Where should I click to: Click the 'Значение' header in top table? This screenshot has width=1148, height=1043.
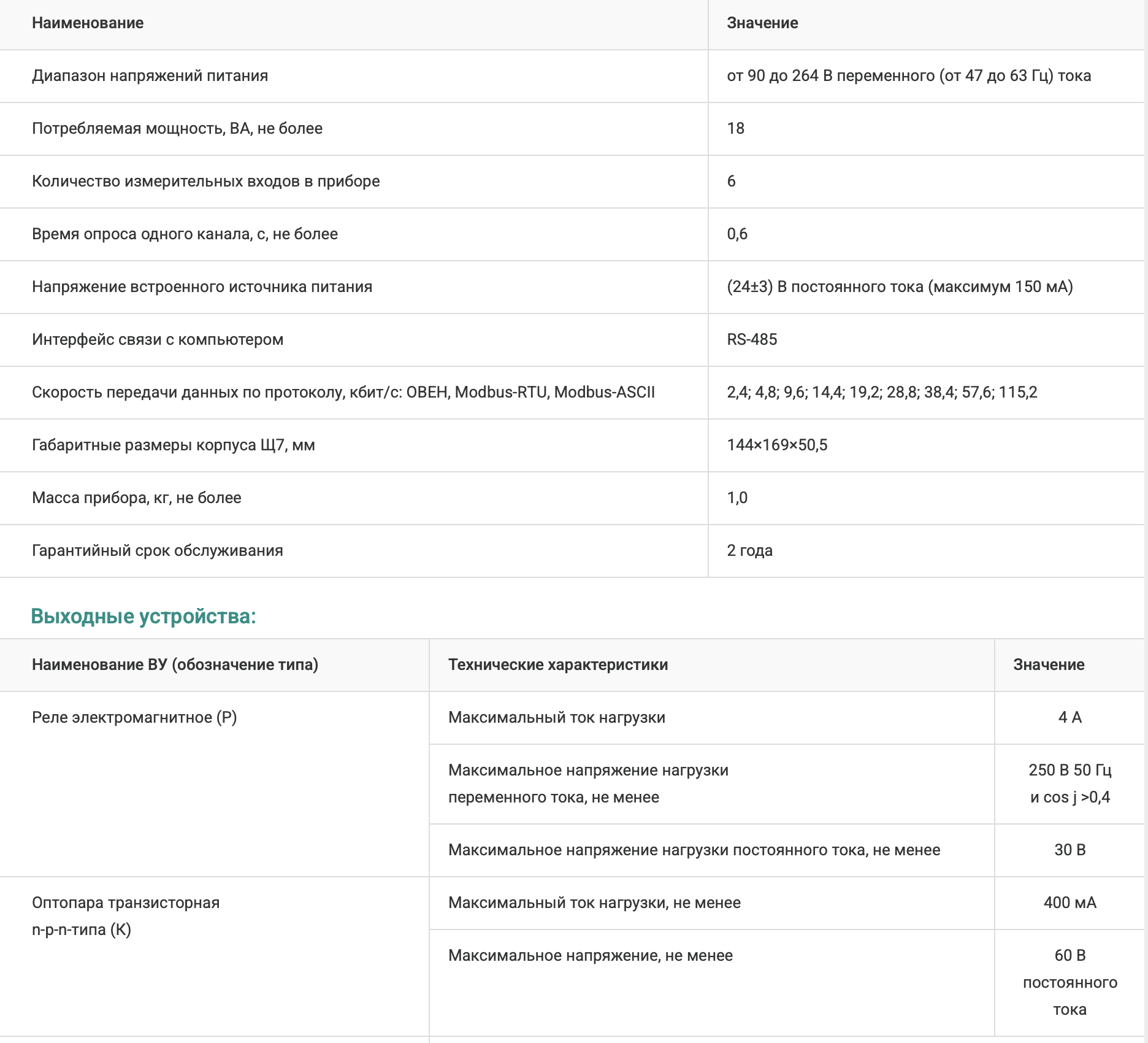pos(762,23)
